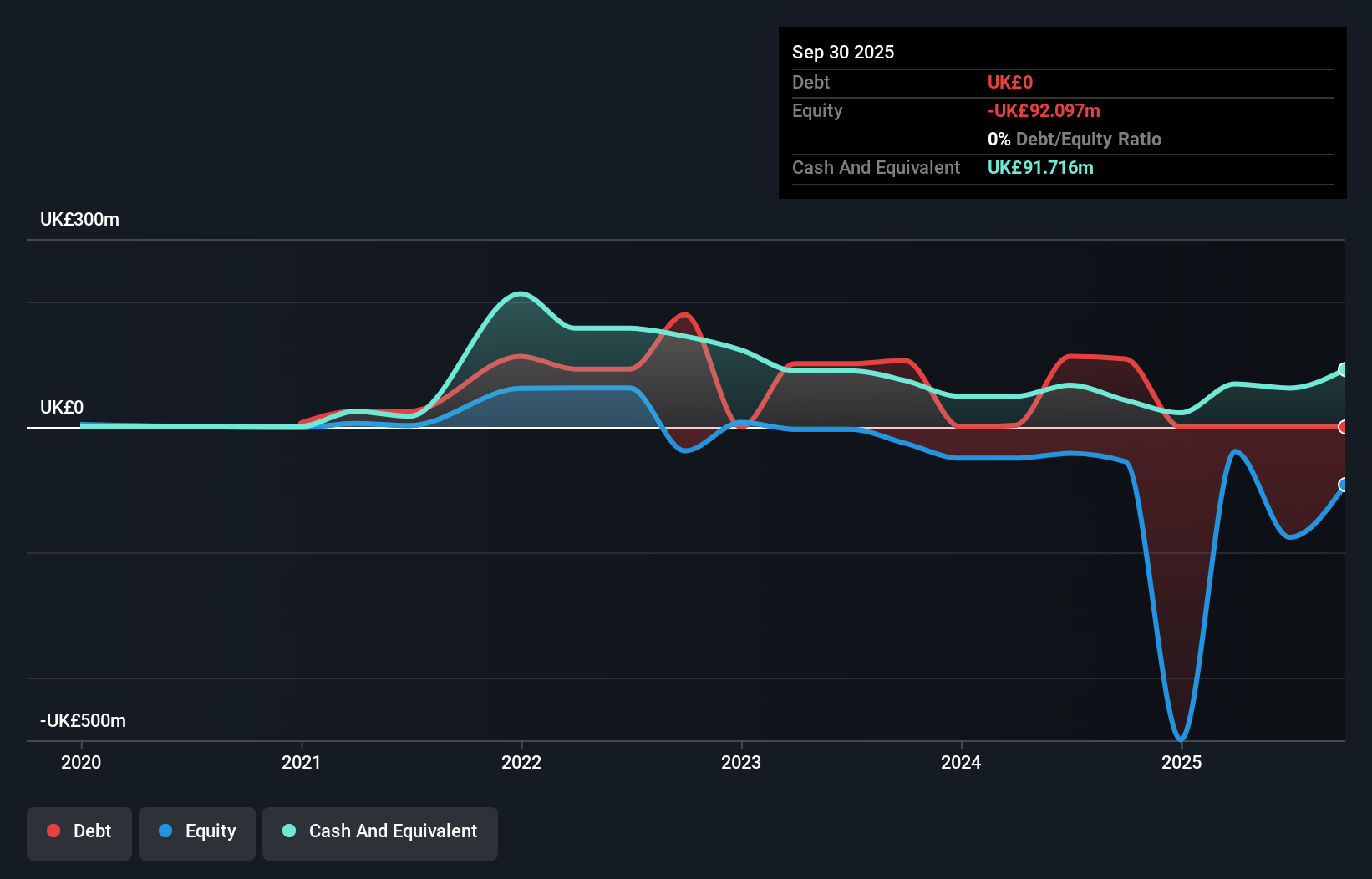
Task: Click the -UK£92.097m equity value in tooltip
Action: pyautogui.click(x=1044, y=110)
